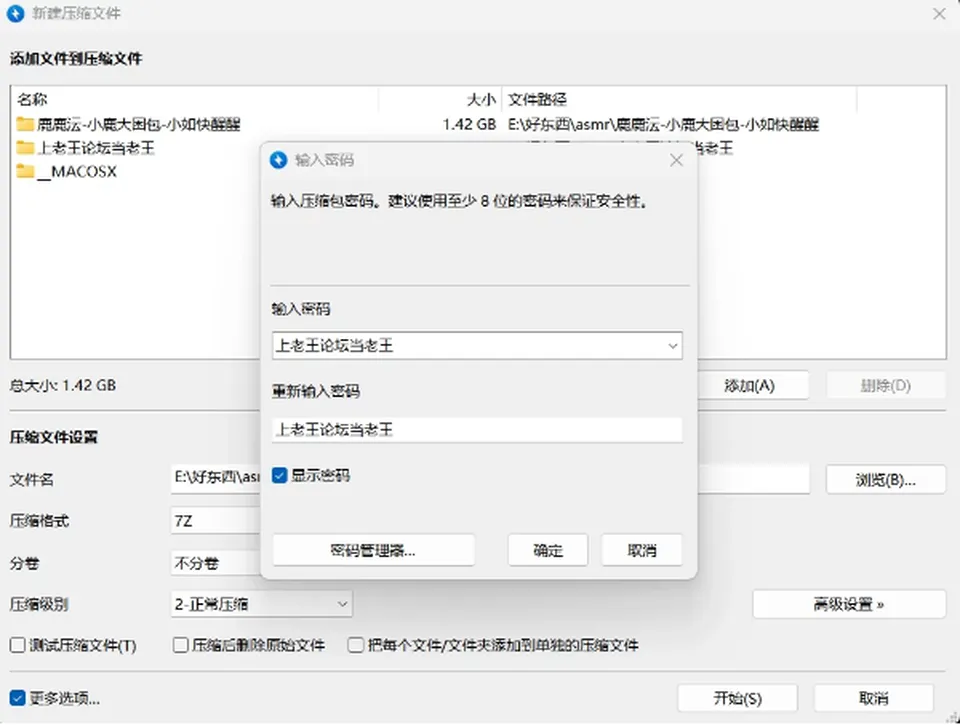The width and height of the screenshot is (960, 725).
Task: Close the 输入密码 password dialog
Action: [677, 160]
